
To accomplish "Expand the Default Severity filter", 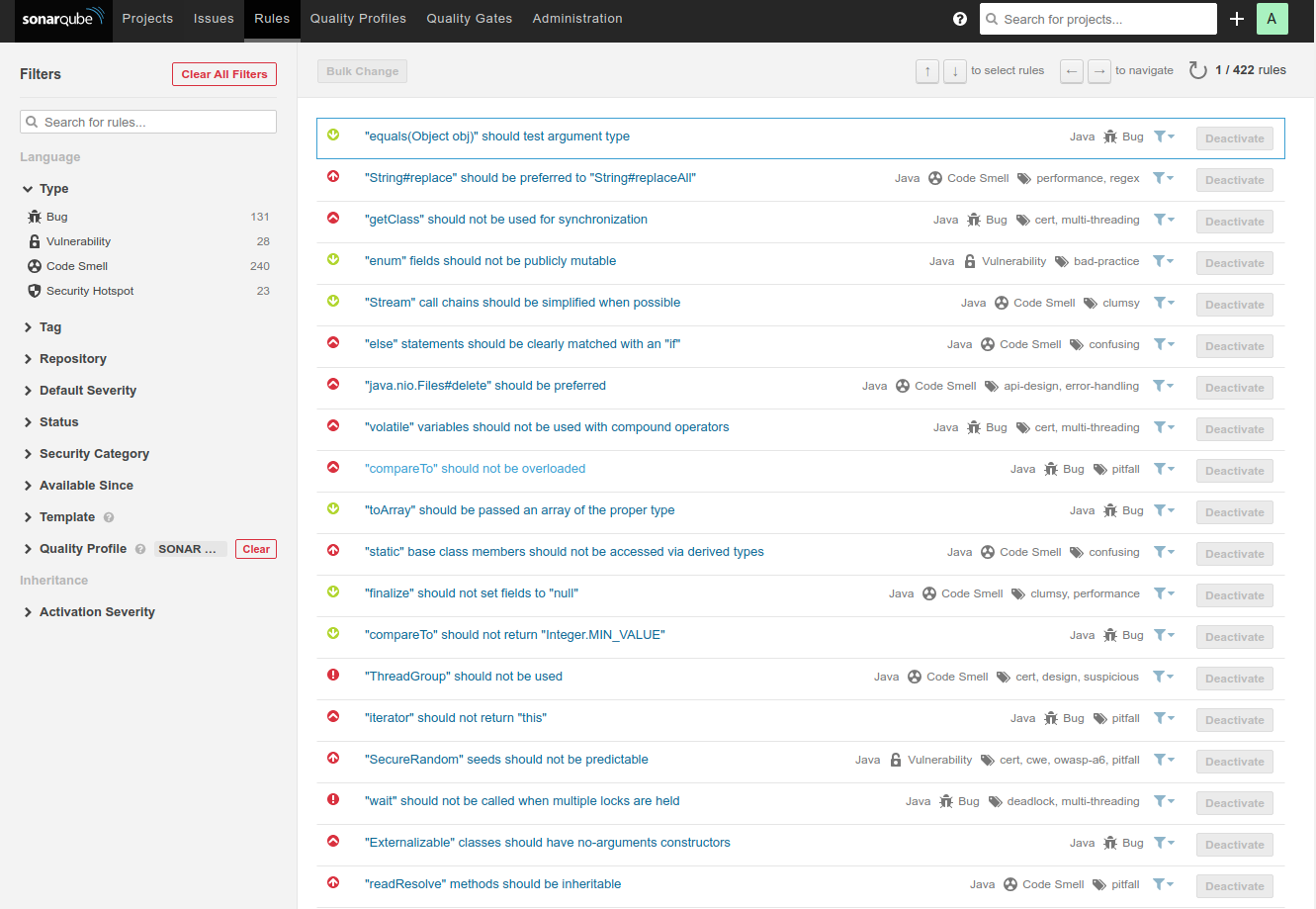I will (78, 390).
